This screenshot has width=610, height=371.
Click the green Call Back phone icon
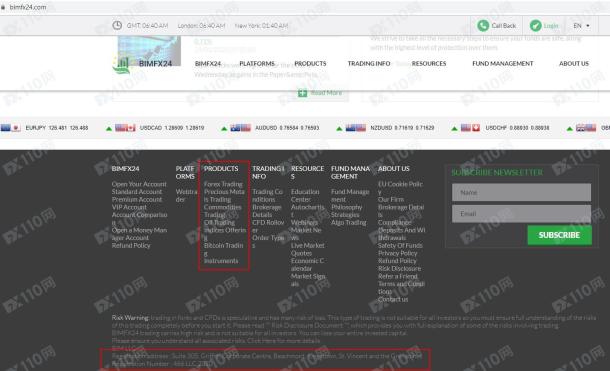(x=483, y=26)
